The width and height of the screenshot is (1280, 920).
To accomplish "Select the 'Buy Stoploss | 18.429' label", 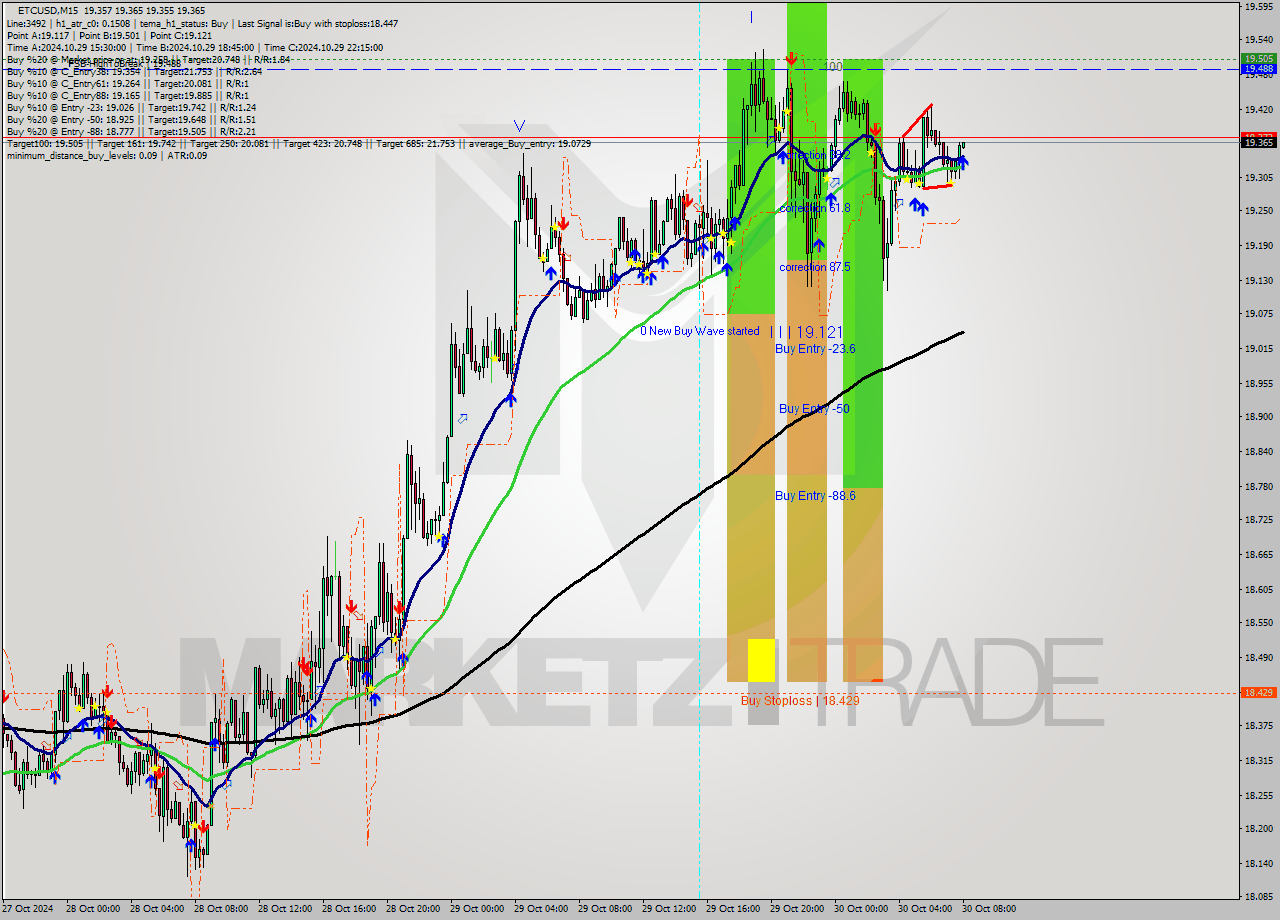I will pyautogui.click(x=800, y=701).
